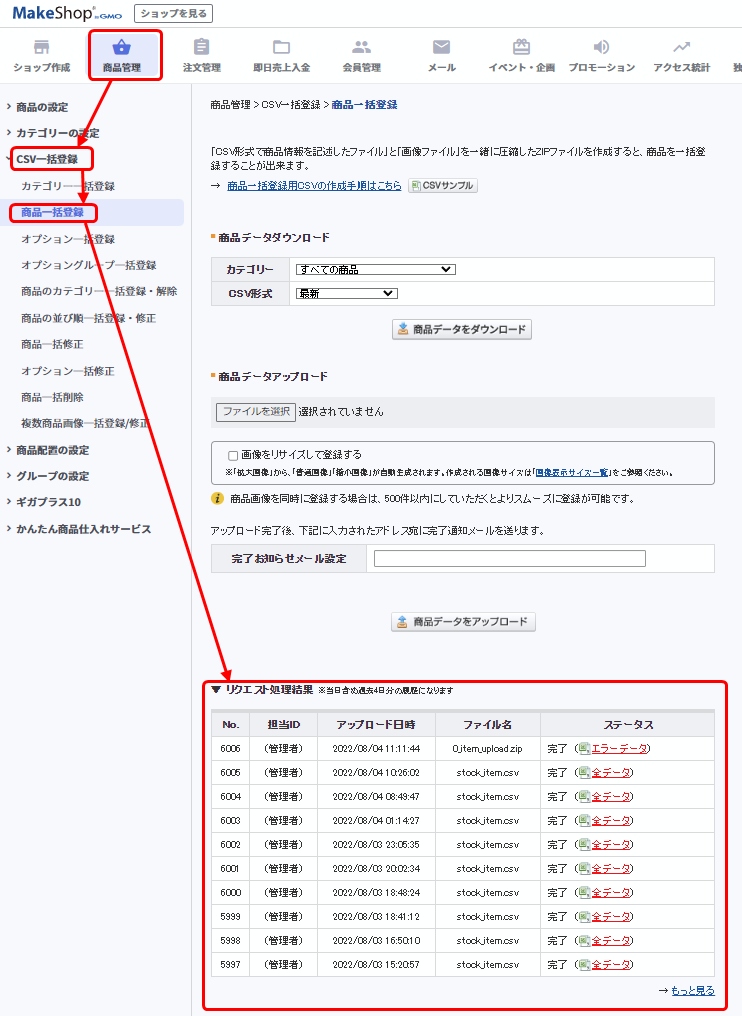Open 注文管理 clipboard icon
The height and width of the screenshot is (1016, 742).
click(201, 48)
